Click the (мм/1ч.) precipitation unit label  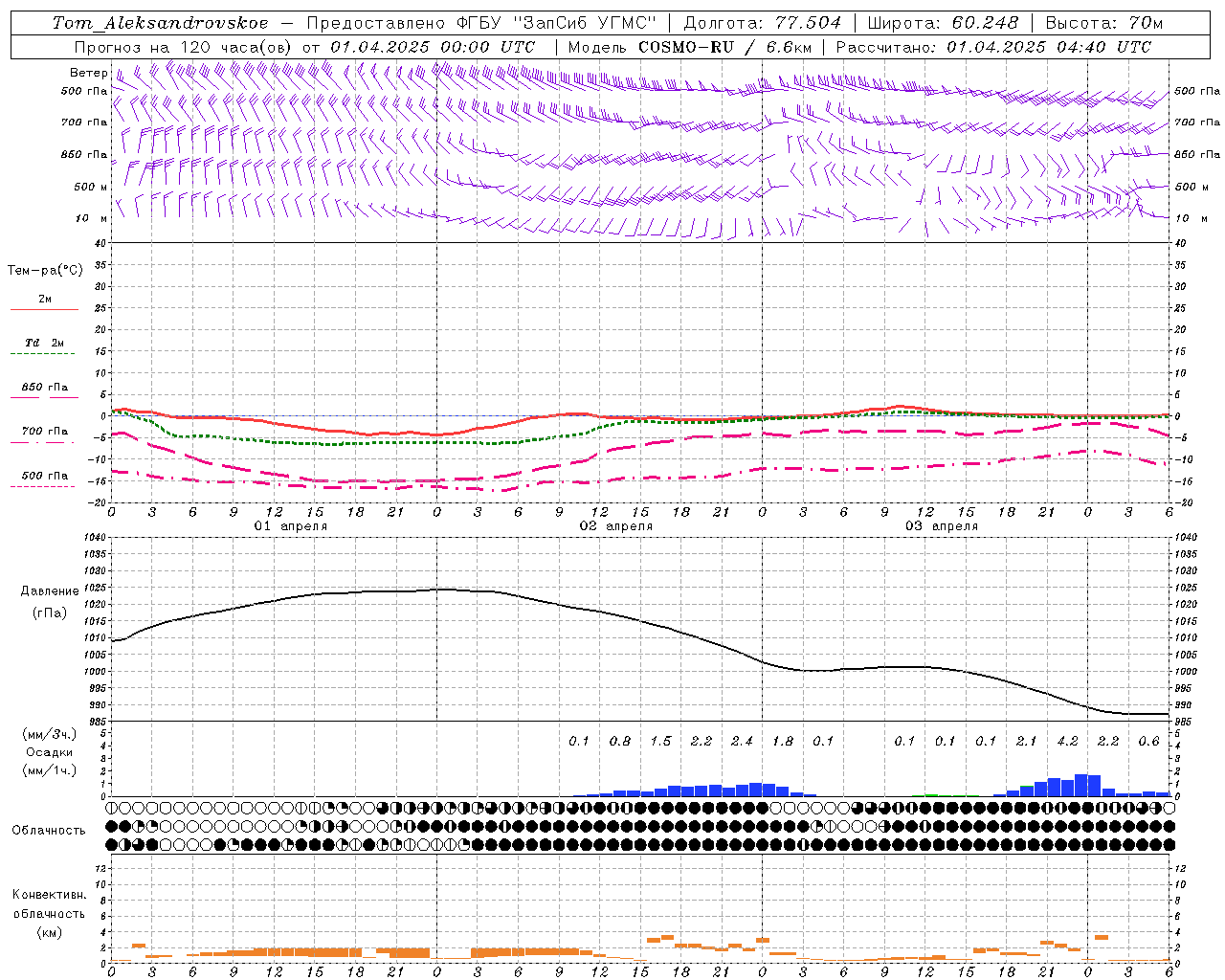(50, 770)
